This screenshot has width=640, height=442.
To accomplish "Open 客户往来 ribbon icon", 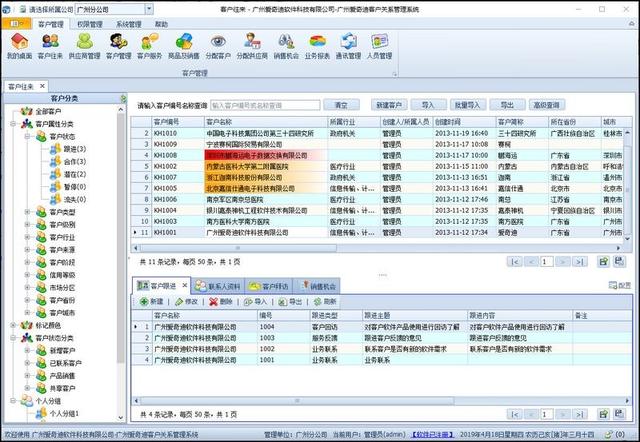I will pos(50,46).
